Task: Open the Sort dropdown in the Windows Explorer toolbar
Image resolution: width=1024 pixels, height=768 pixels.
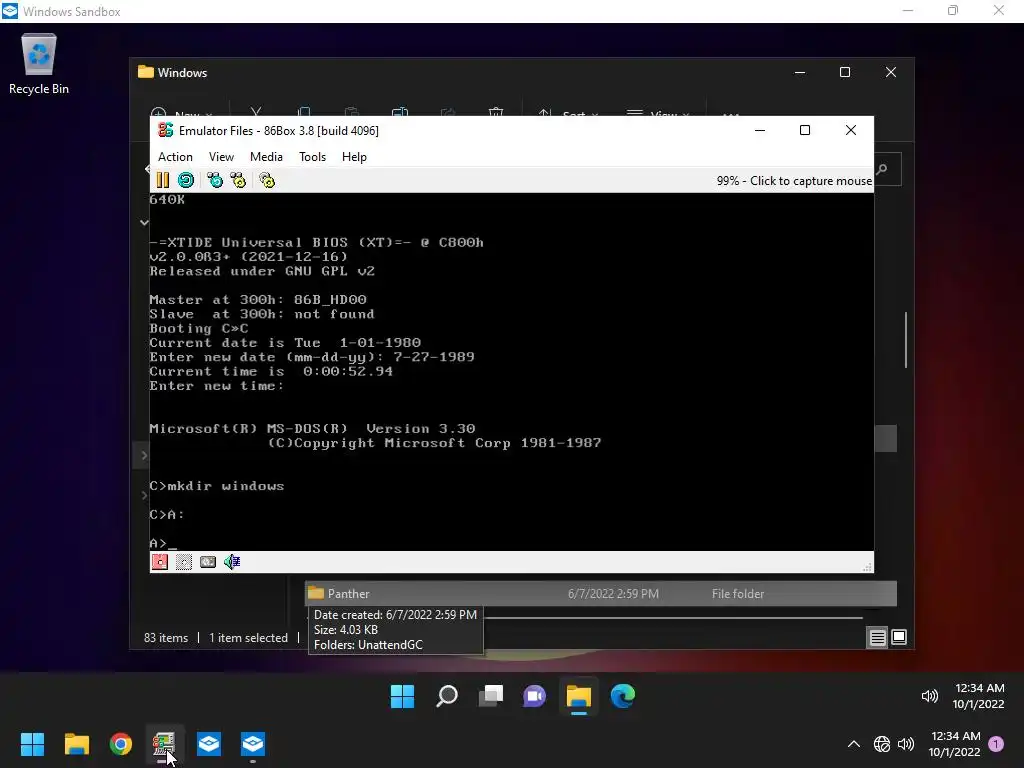Action: point(568,115)
